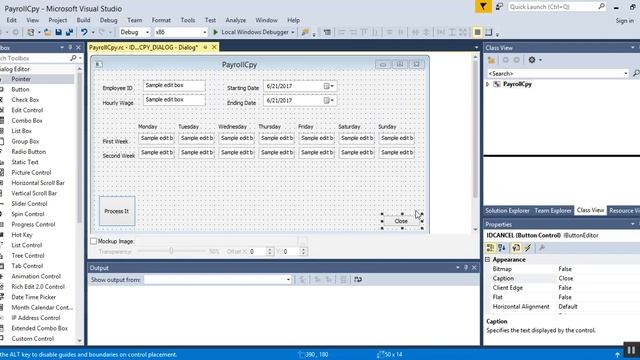The height and width of the screenshot is (360, 640).
Task: Click the PayrollCpy project icon in Class View
Action: (x=497, y=84)
